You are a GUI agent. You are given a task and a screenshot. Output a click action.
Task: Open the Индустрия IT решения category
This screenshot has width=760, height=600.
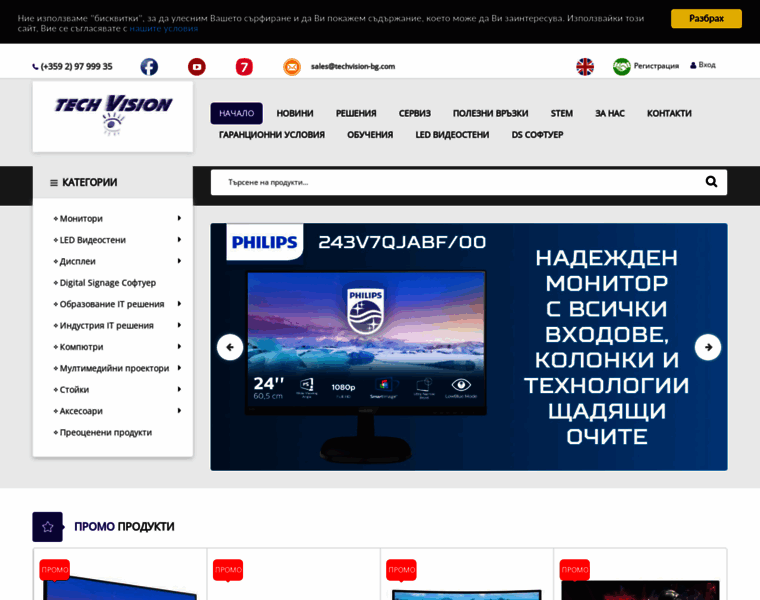coord(107,325)
